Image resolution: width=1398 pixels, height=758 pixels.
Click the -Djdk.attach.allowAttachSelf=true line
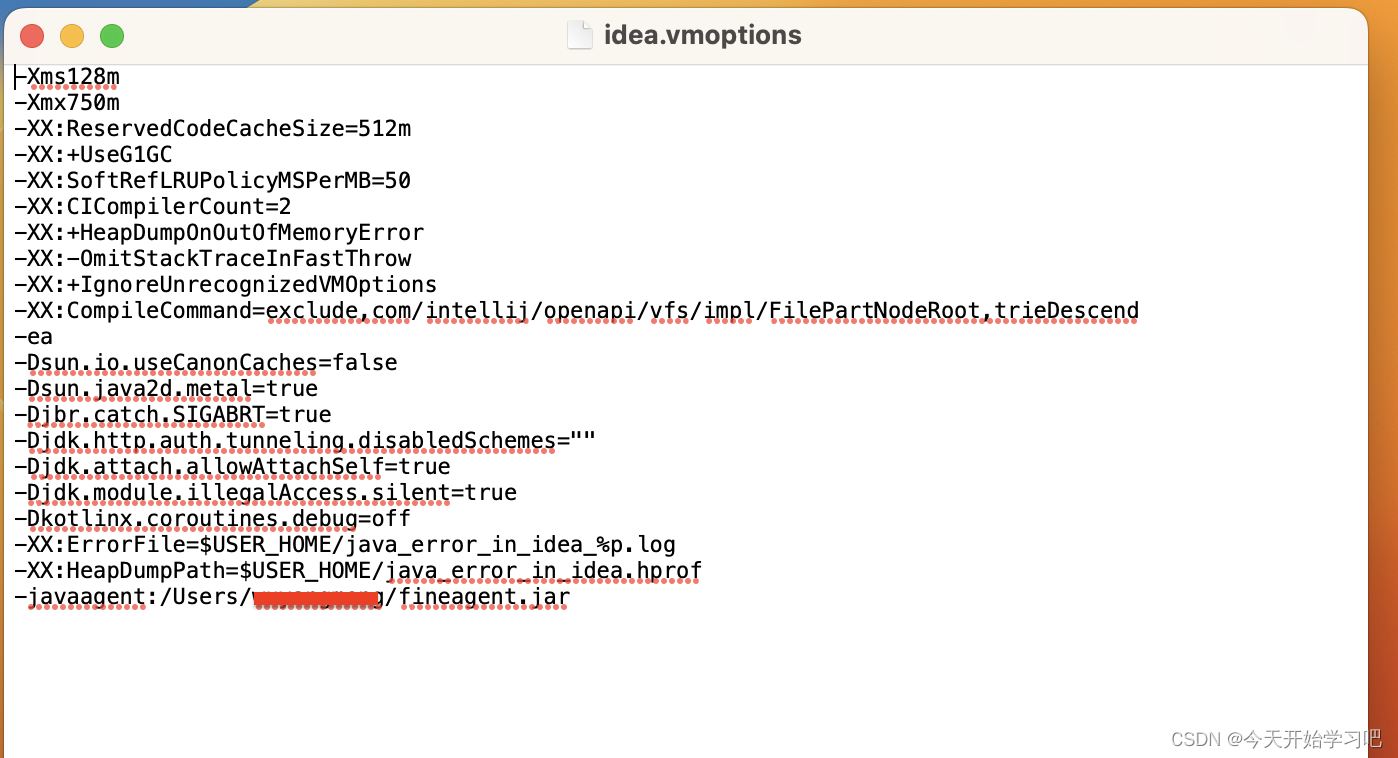[232, 467]
